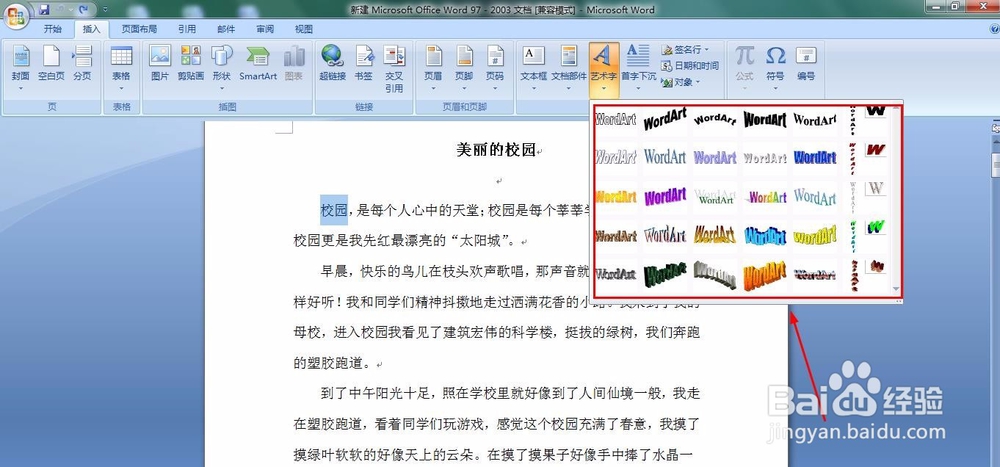Redo the last action from quick access toolbar
The height and width of the screenshot is (467, 1000).
(82, 10)
